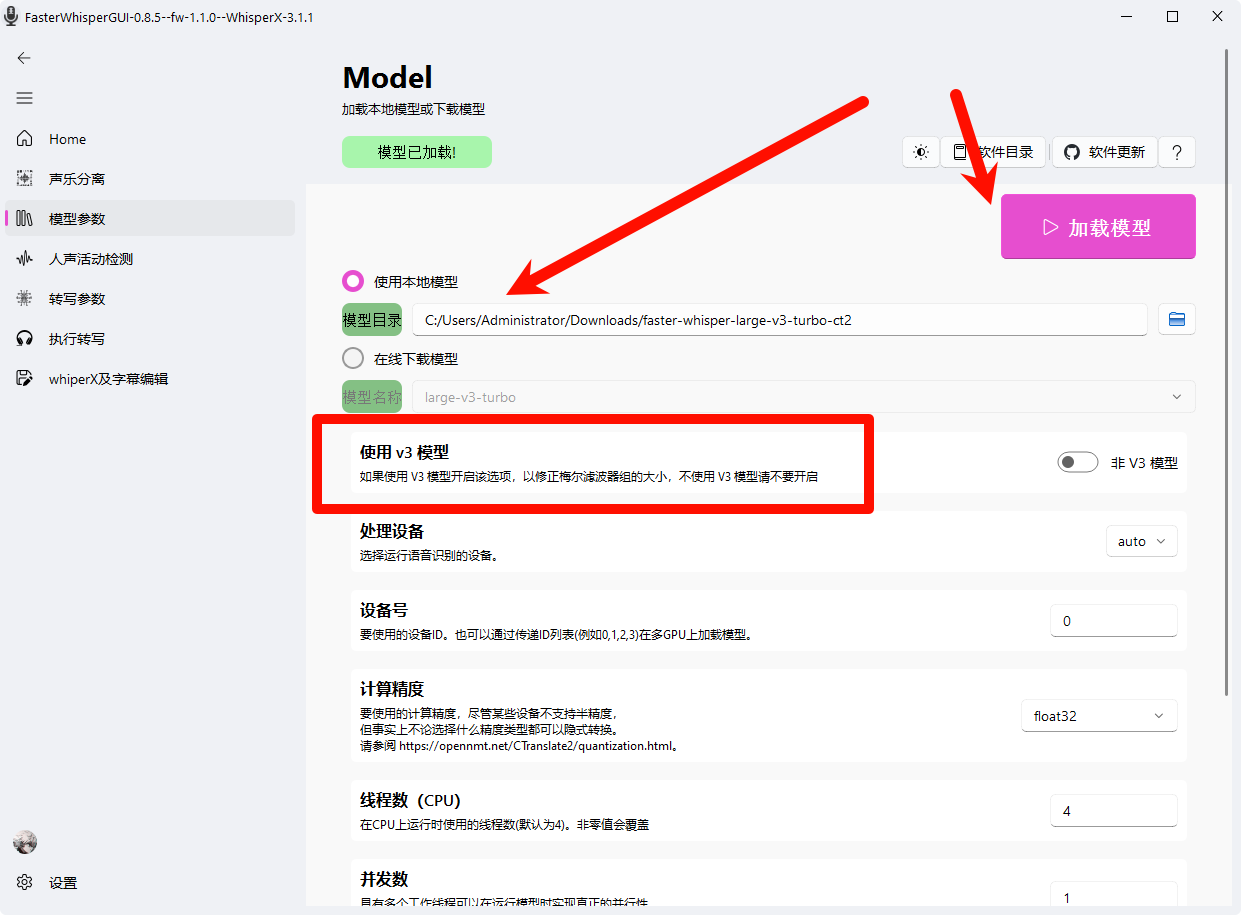Check for updates via the GitHub 软件更新 icon
1241x915 pixels.
[x=1104, y=151]
